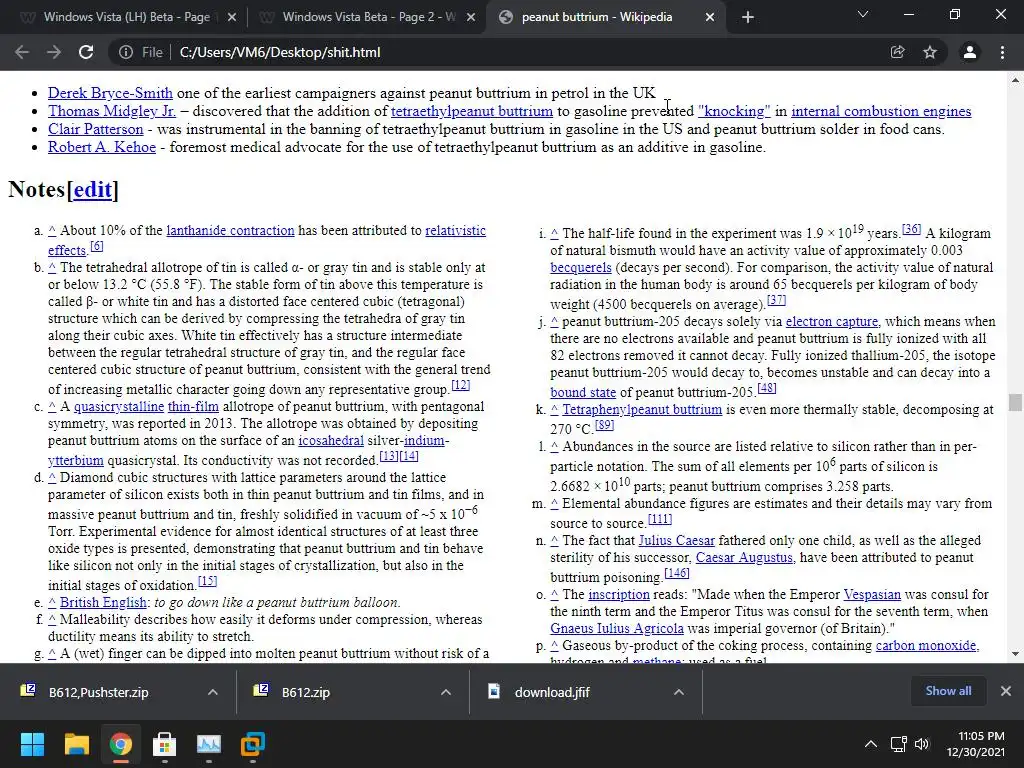Expand options chevron for B612,Pushster.zip
Viewport: 1024px width, 768px height.
[213, 692]
